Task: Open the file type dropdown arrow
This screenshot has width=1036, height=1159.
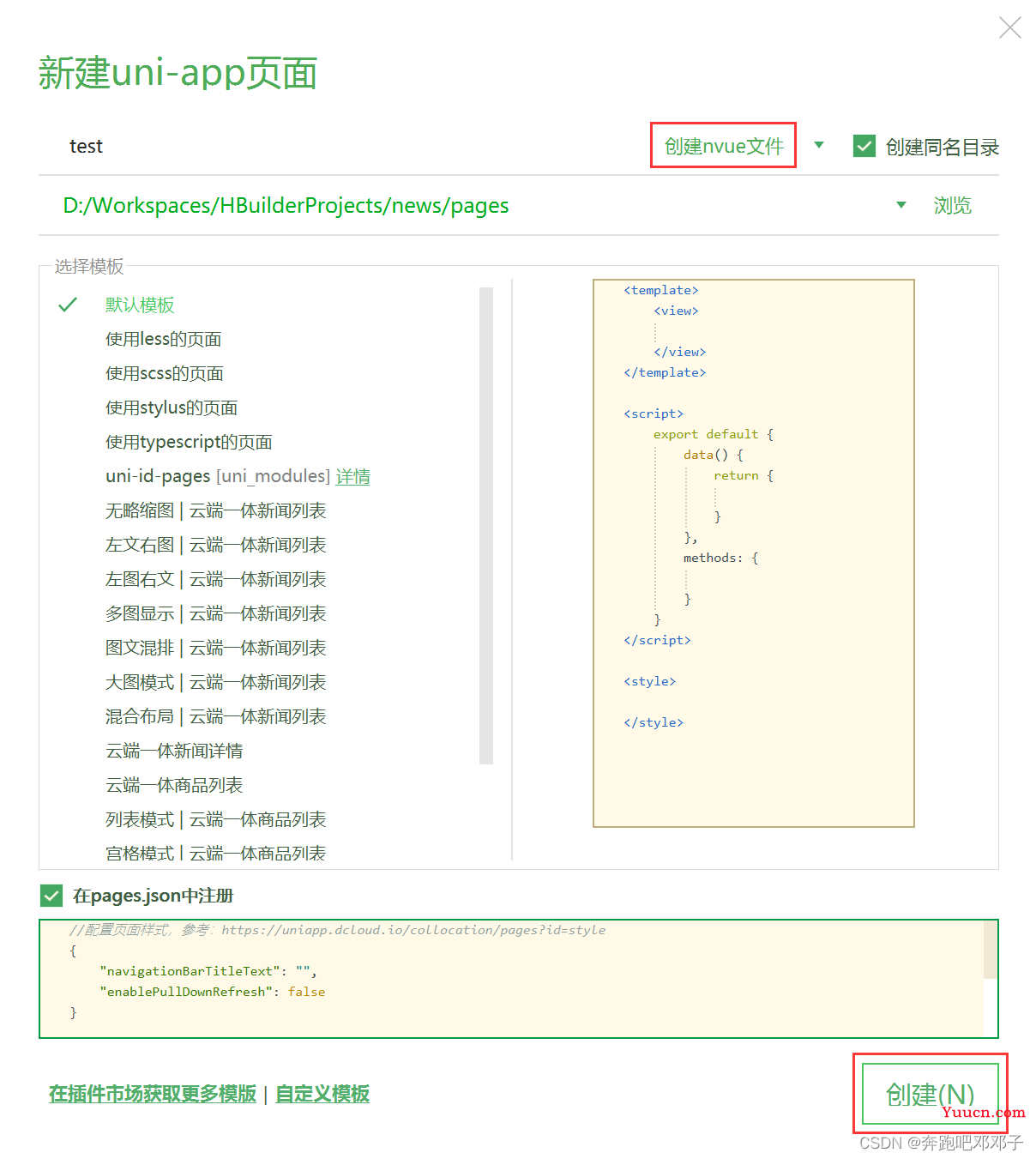Action: coord(819,145)
